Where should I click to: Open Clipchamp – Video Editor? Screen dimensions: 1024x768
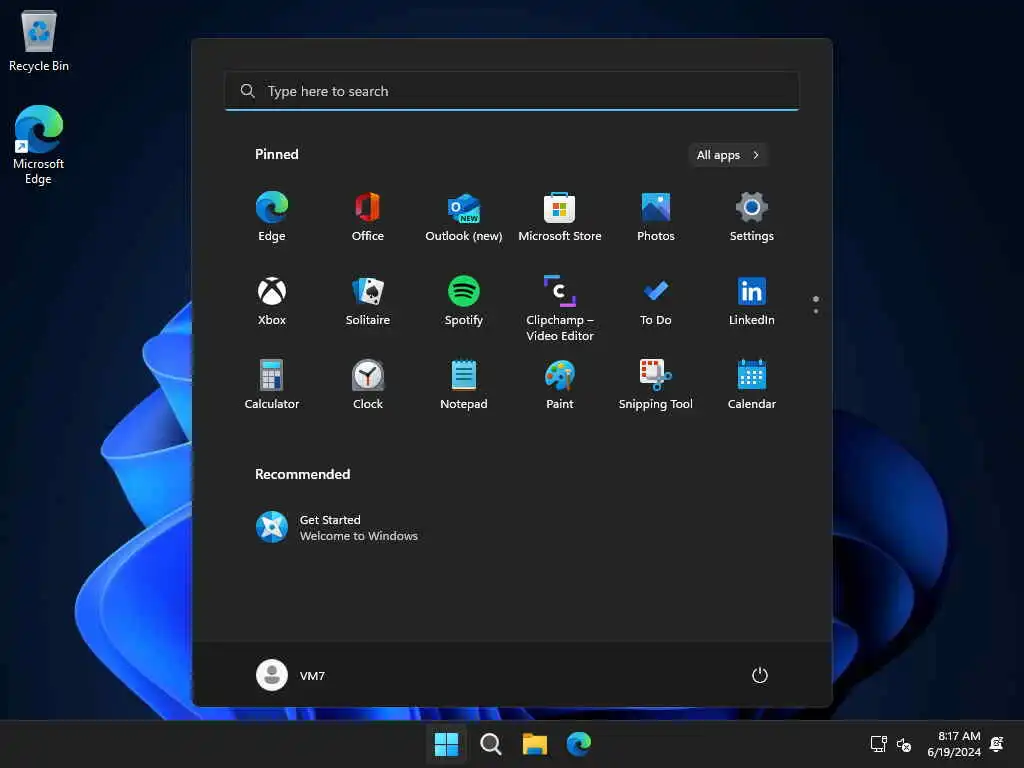(x=560, y=308)
